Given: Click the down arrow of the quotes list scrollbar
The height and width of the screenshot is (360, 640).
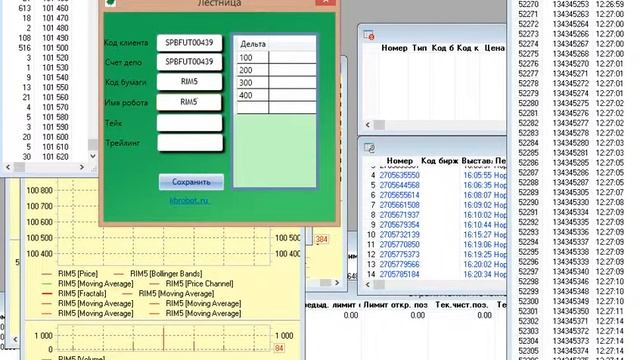Looking at the screenshot, I should tap(93, 156).
